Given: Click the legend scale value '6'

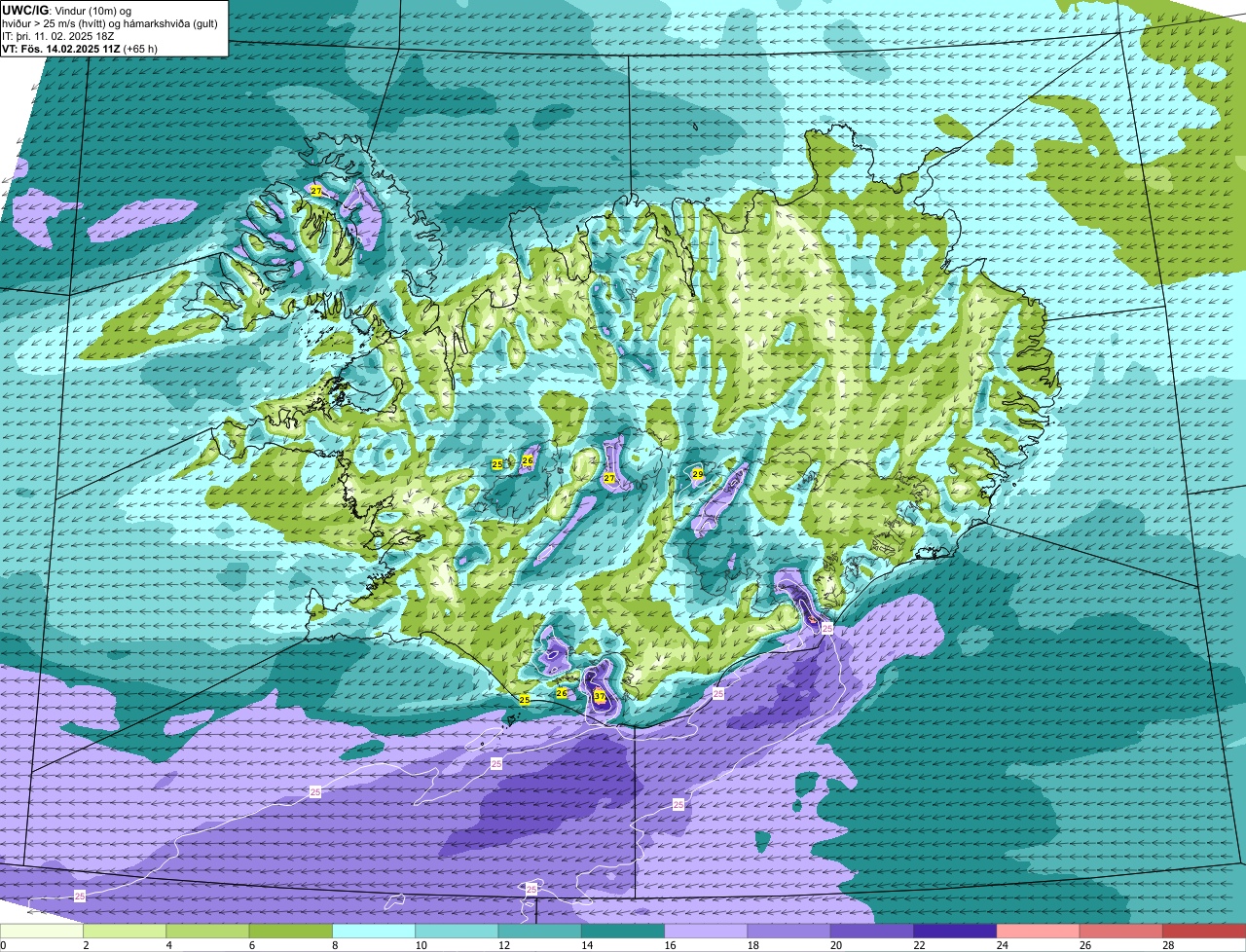Looking at the screenshot, I should [252, 945].
